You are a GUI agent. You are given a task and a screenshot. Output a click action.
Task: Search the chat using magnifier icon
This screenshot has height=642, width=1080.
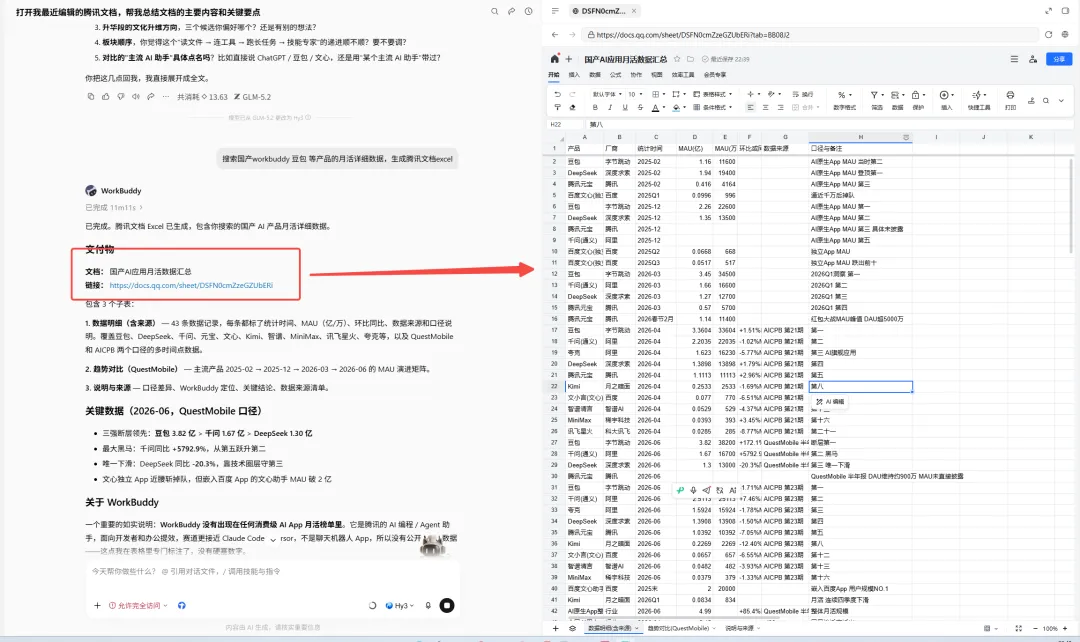click(495, 11)
